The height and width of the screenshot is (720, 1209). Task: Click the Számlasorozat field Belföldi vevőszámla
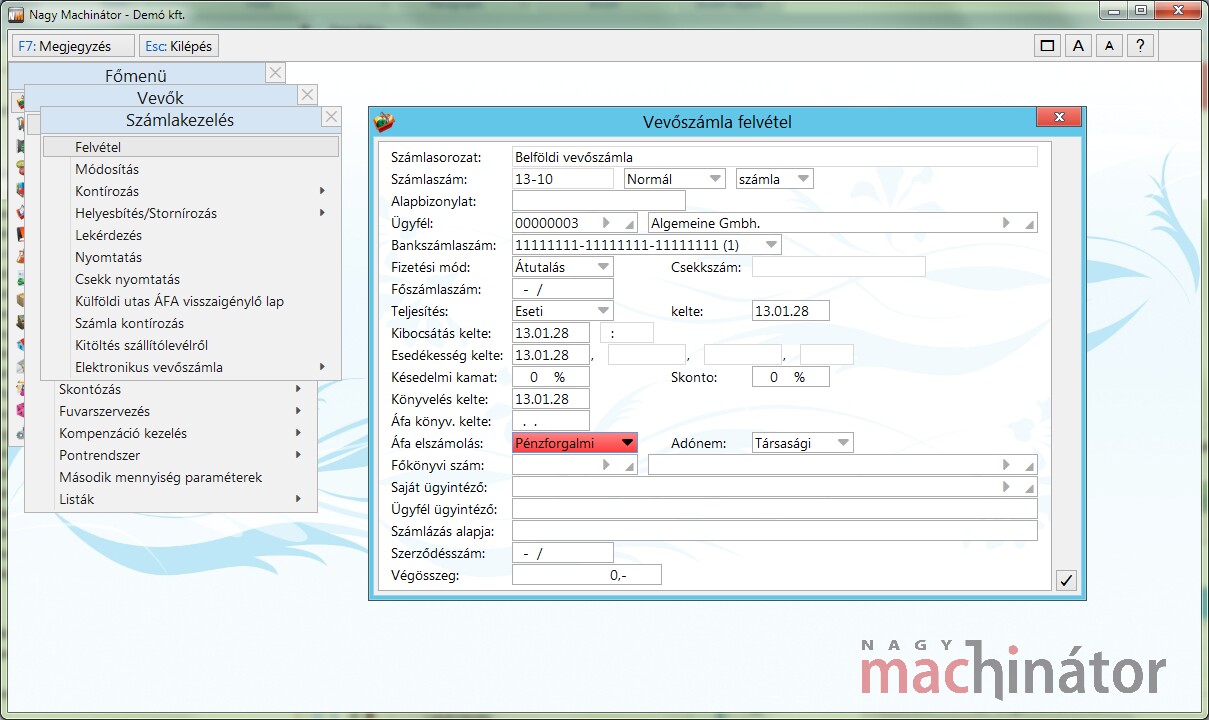(x=775, y=157)
